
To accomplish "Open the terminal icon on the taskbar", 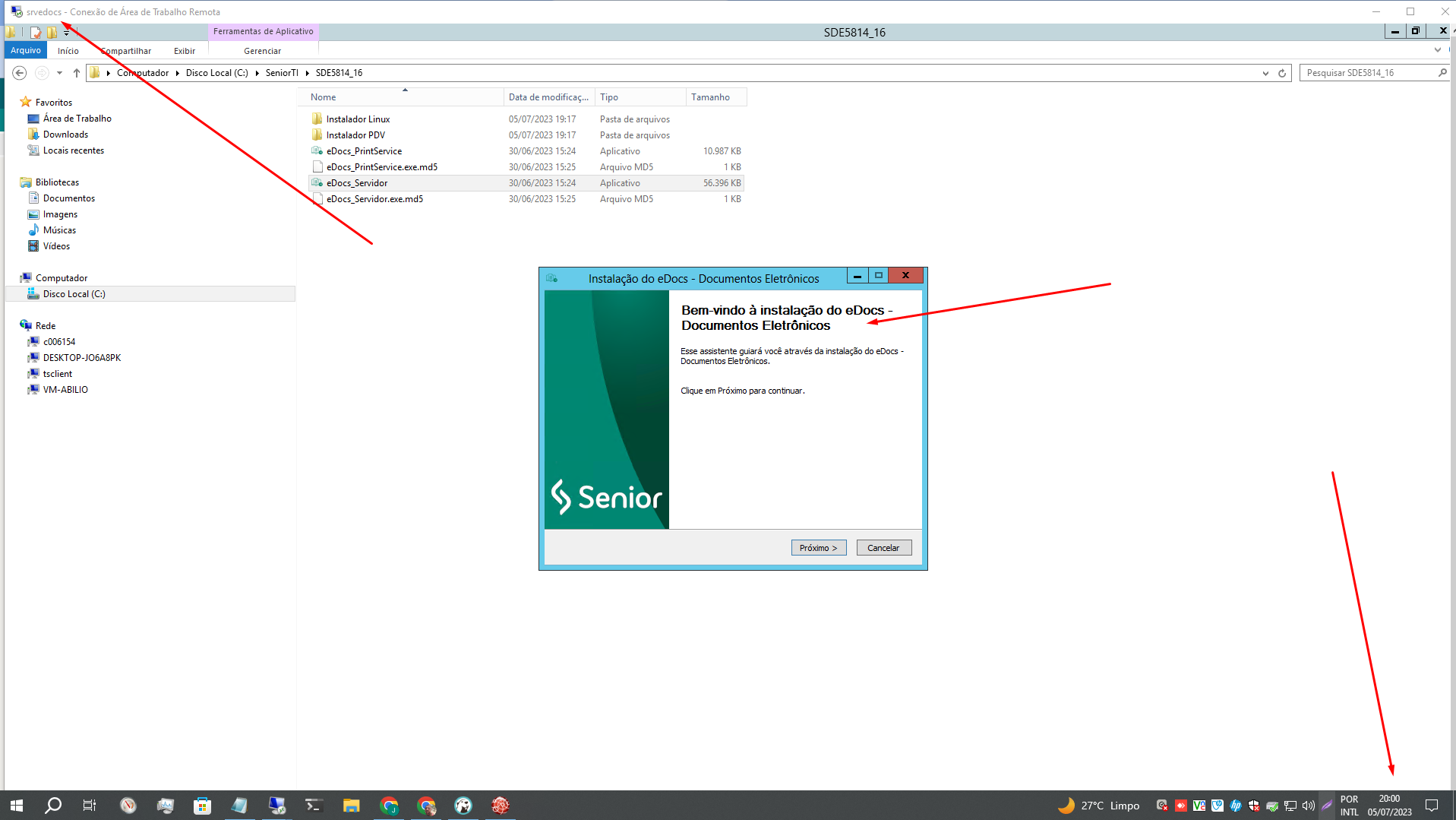I will pos(314,806).
